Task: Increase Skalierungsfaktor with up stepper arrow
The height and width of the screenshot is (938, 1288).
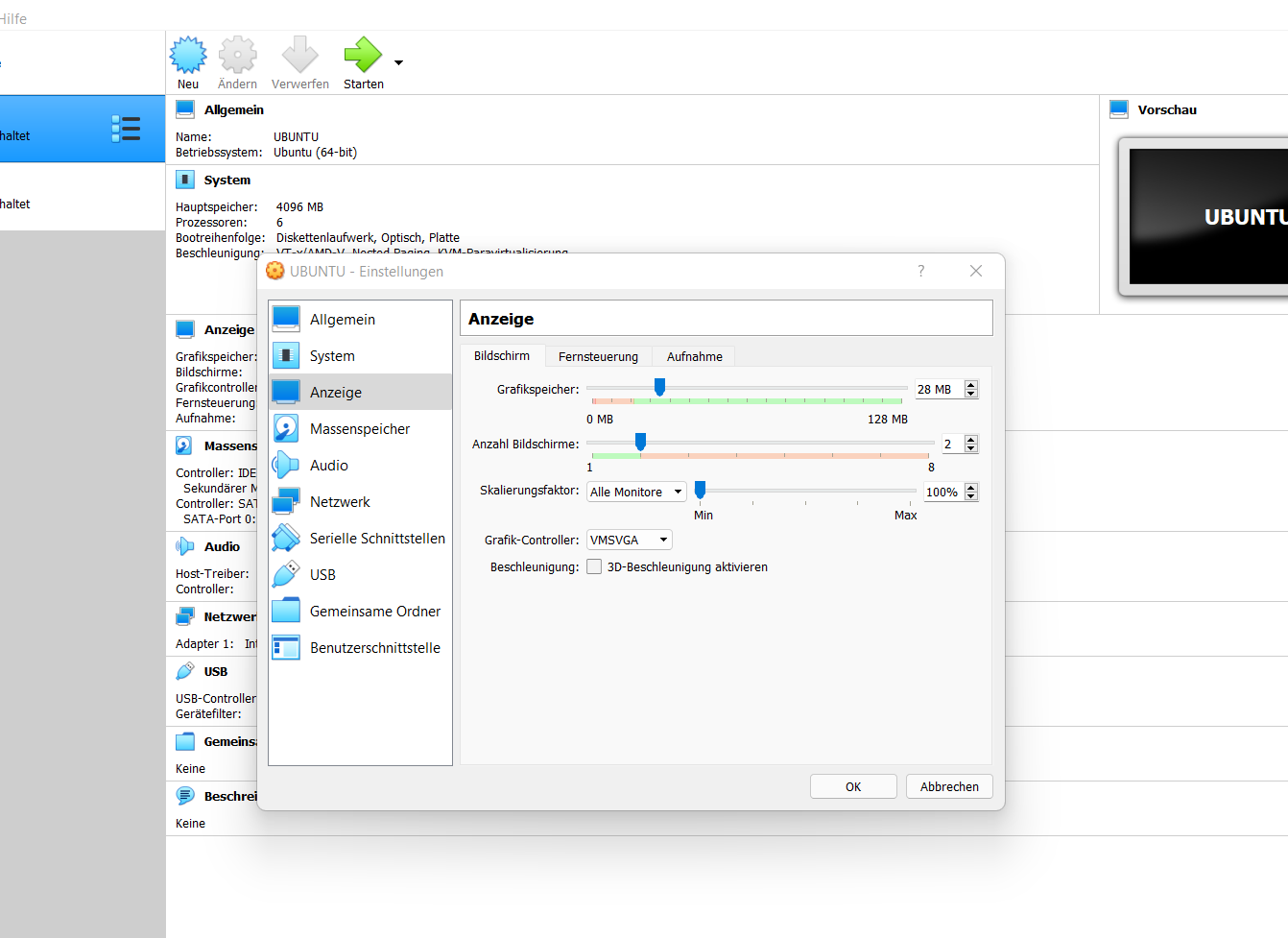Action: pyautogui.click(x=971, y=488)
